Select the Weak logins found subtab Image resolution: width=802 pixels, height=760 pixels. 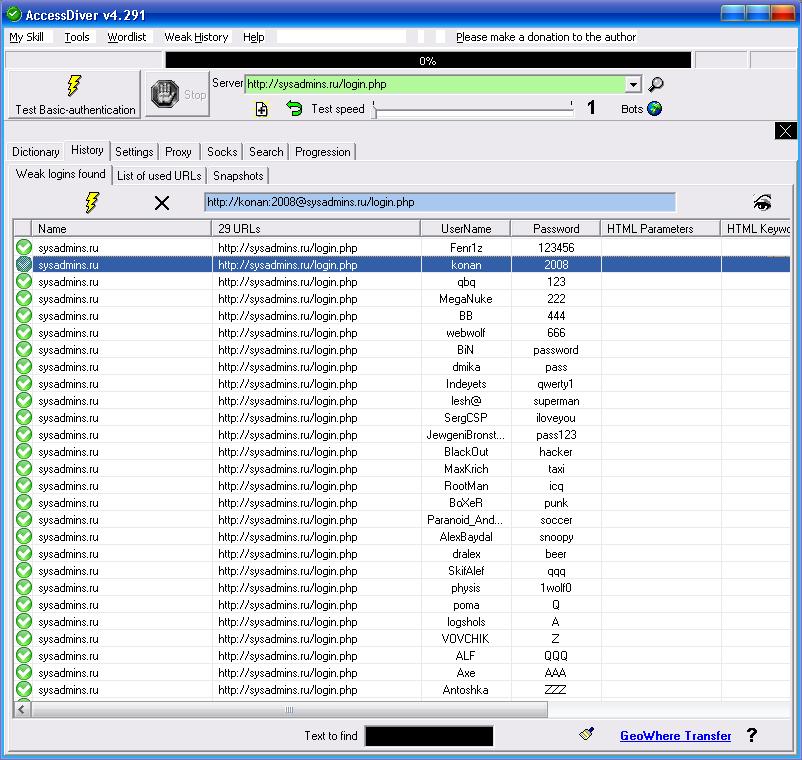click(x=60, y=174)
